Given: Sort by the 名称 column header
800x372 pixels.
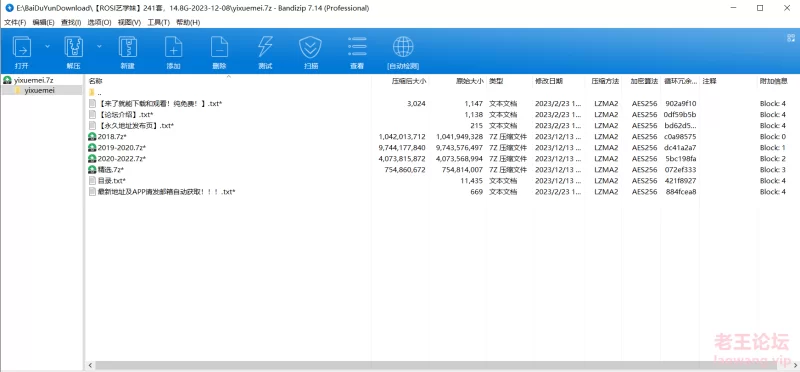Looking at the screenshot, I should click(95, 81).
